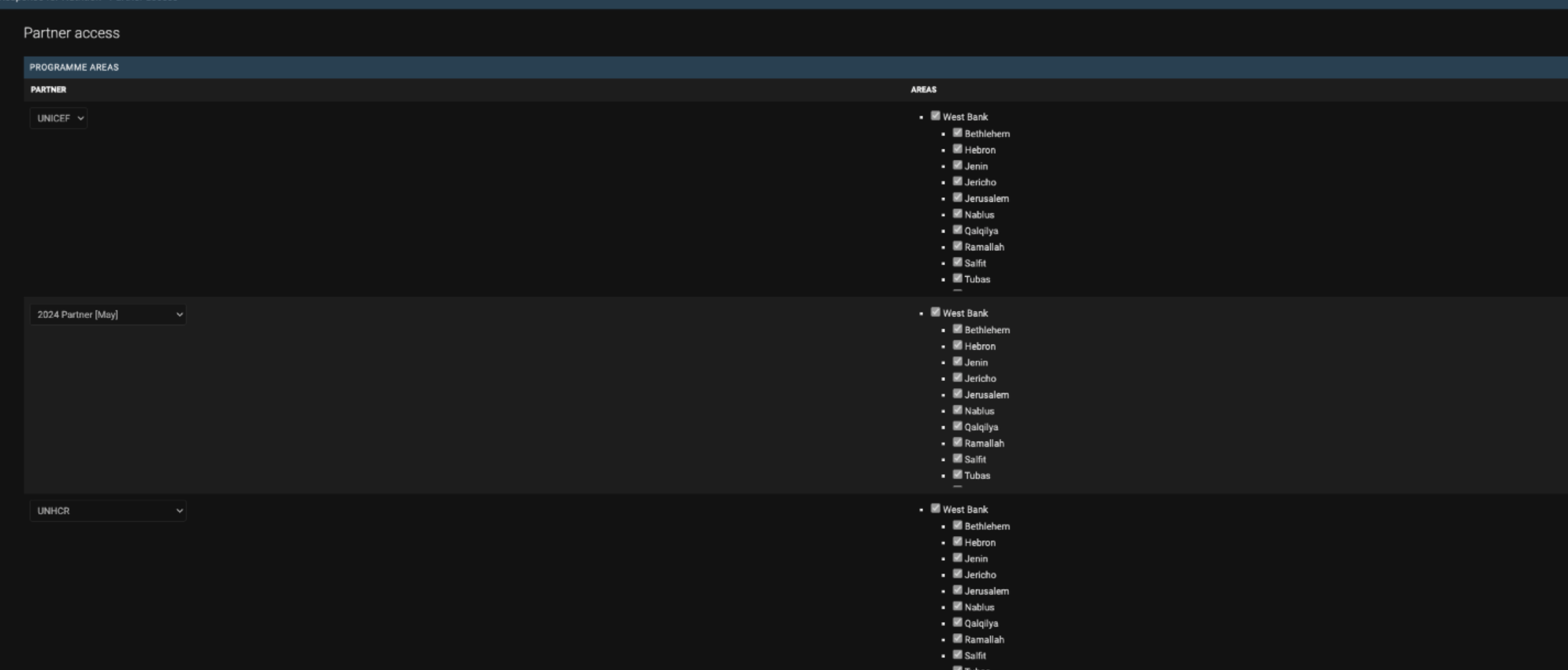The height and width of the screenshot is (670, 1568).
Task: Uncheck West Bank in the UNICEF row
Action: pyautogui.click(x=935, y=116)
